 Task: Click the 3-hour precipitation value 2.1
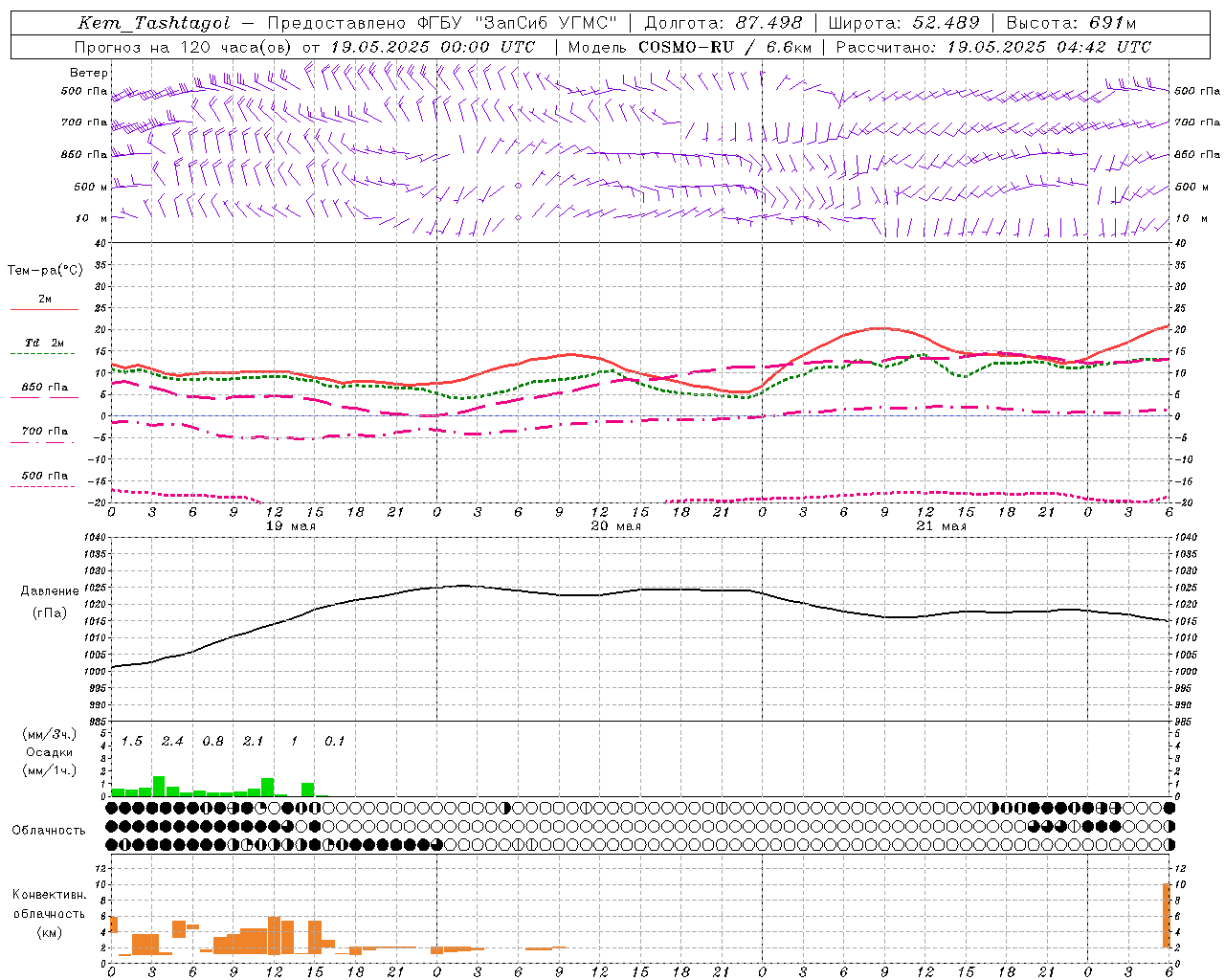(254, 742)
